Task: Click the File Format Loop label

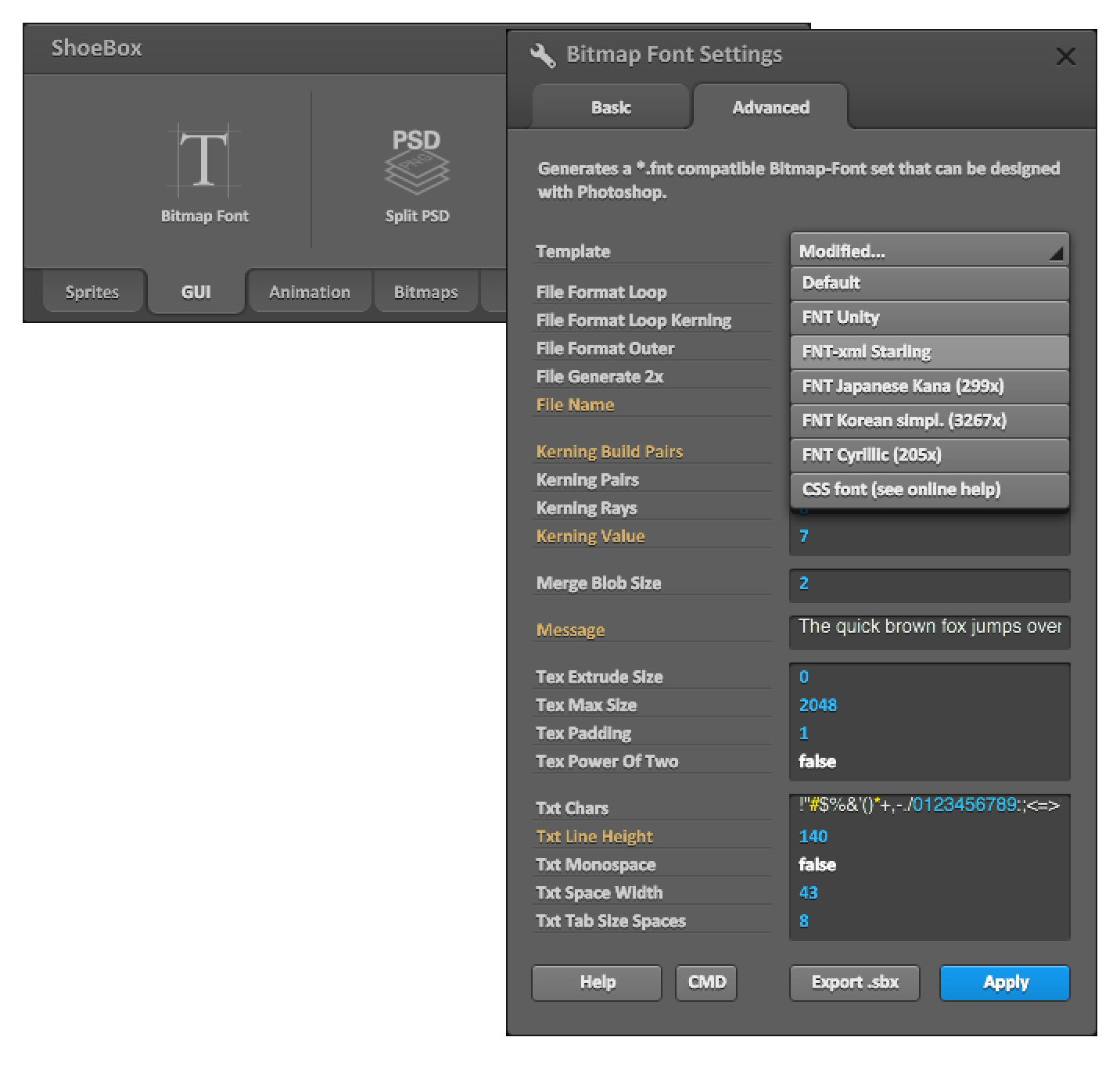Action: pos(601,292)
